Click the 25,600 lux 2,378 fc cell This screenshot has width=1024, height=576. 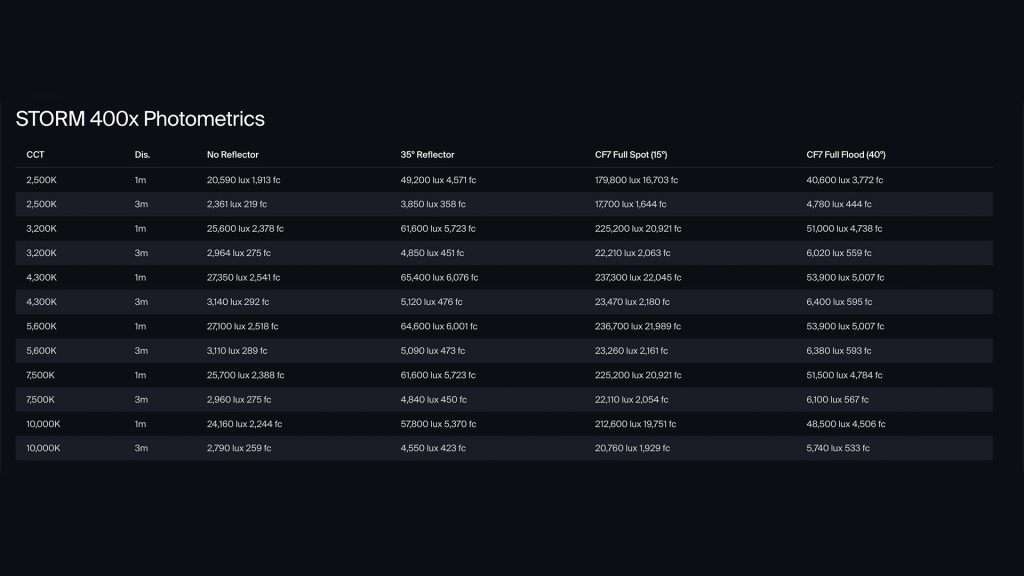[243, 229]
